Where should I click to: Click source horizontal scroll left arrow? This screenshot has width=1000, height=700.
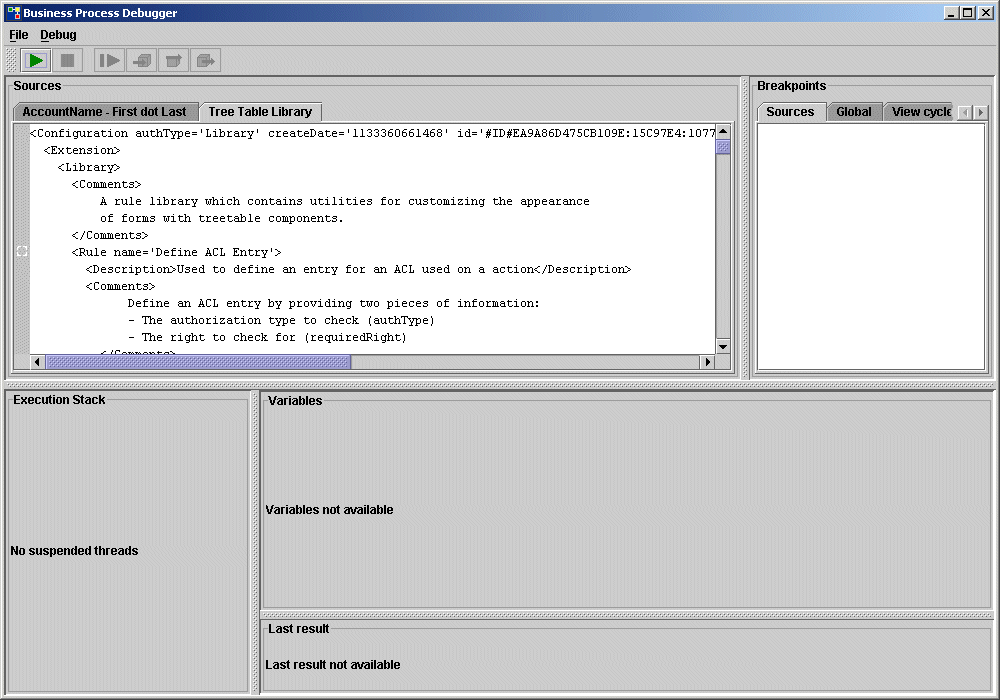[x=37, y=362]
